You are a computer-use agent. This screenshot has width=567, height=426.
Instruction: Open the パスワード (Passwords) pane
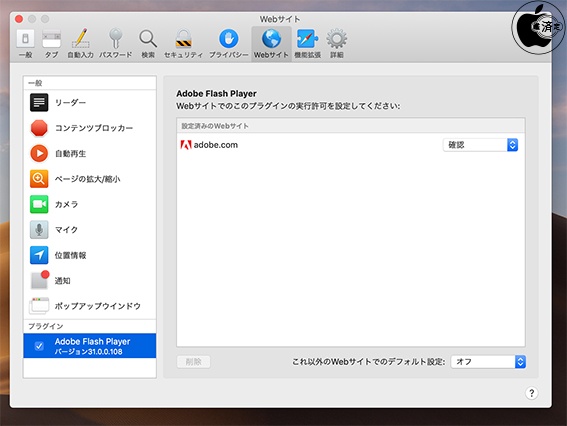coord(115,43)
